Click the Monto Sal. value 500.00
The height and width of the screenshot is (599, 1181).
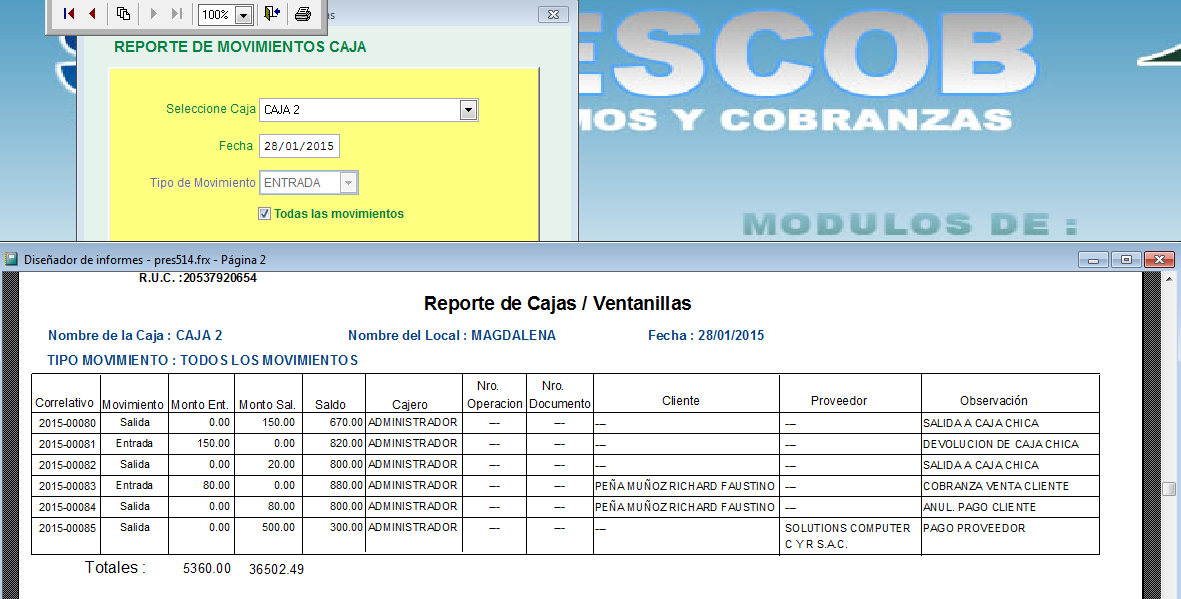click(279, 528)
